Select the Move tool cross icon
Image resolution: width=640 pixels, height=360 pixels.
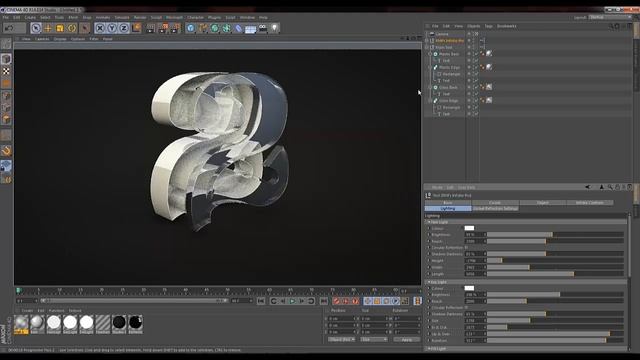[48, 28]
